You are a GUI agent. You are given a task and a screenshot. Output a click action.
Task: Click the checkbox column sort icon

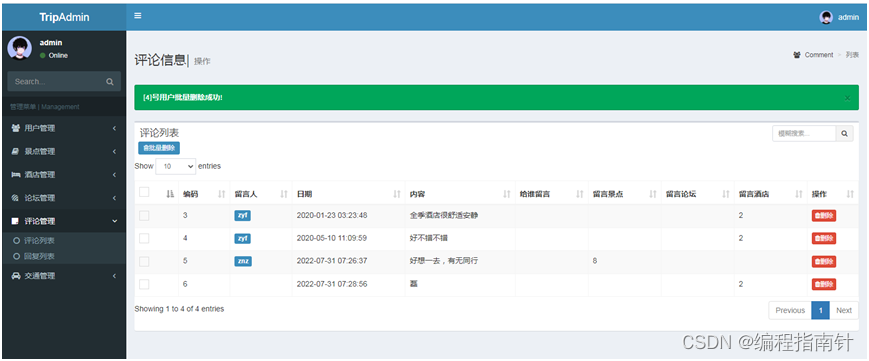click(x=170, y=194)
